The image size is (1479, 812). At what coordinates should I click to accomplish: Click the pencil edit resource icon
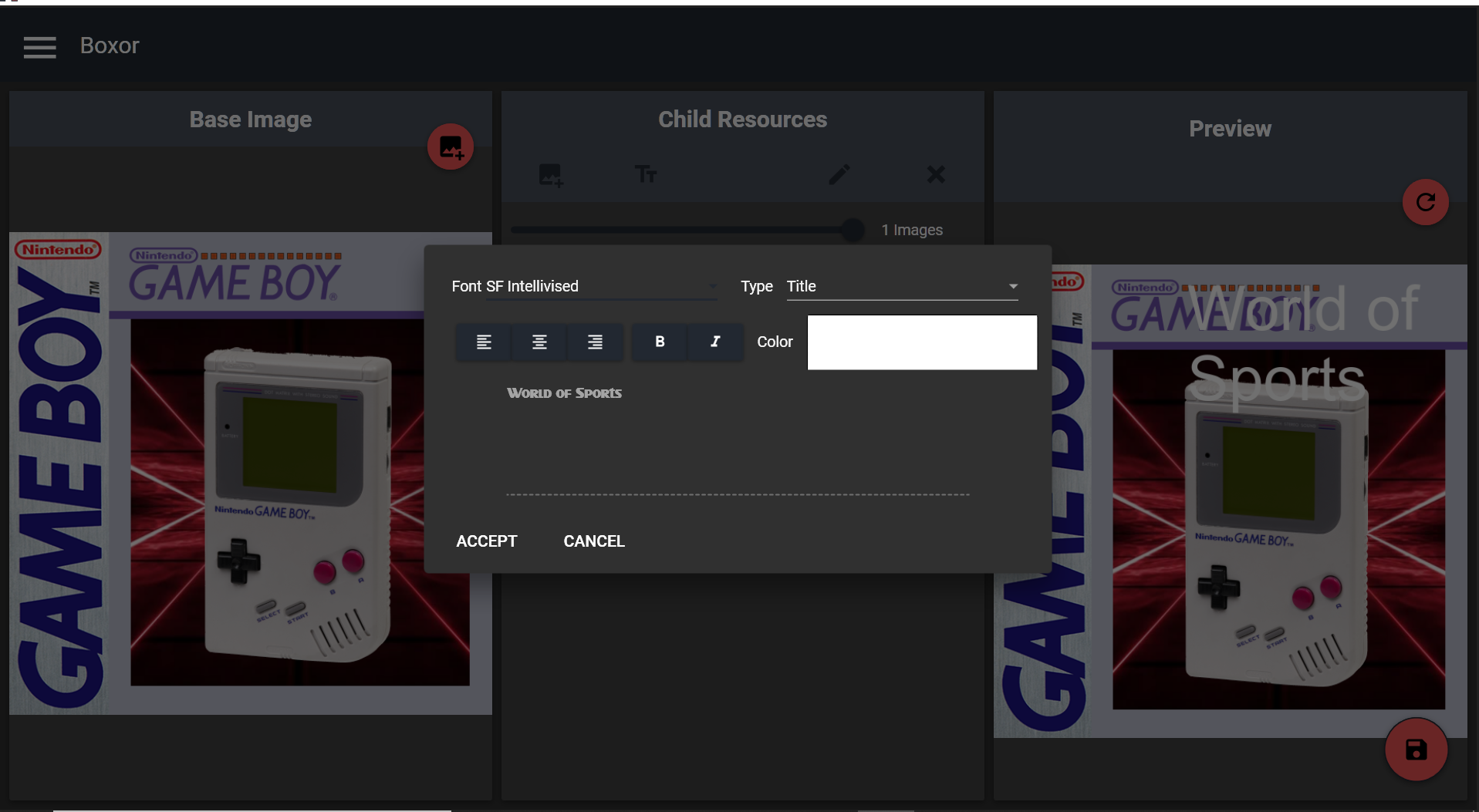click(x=839, y=174)
